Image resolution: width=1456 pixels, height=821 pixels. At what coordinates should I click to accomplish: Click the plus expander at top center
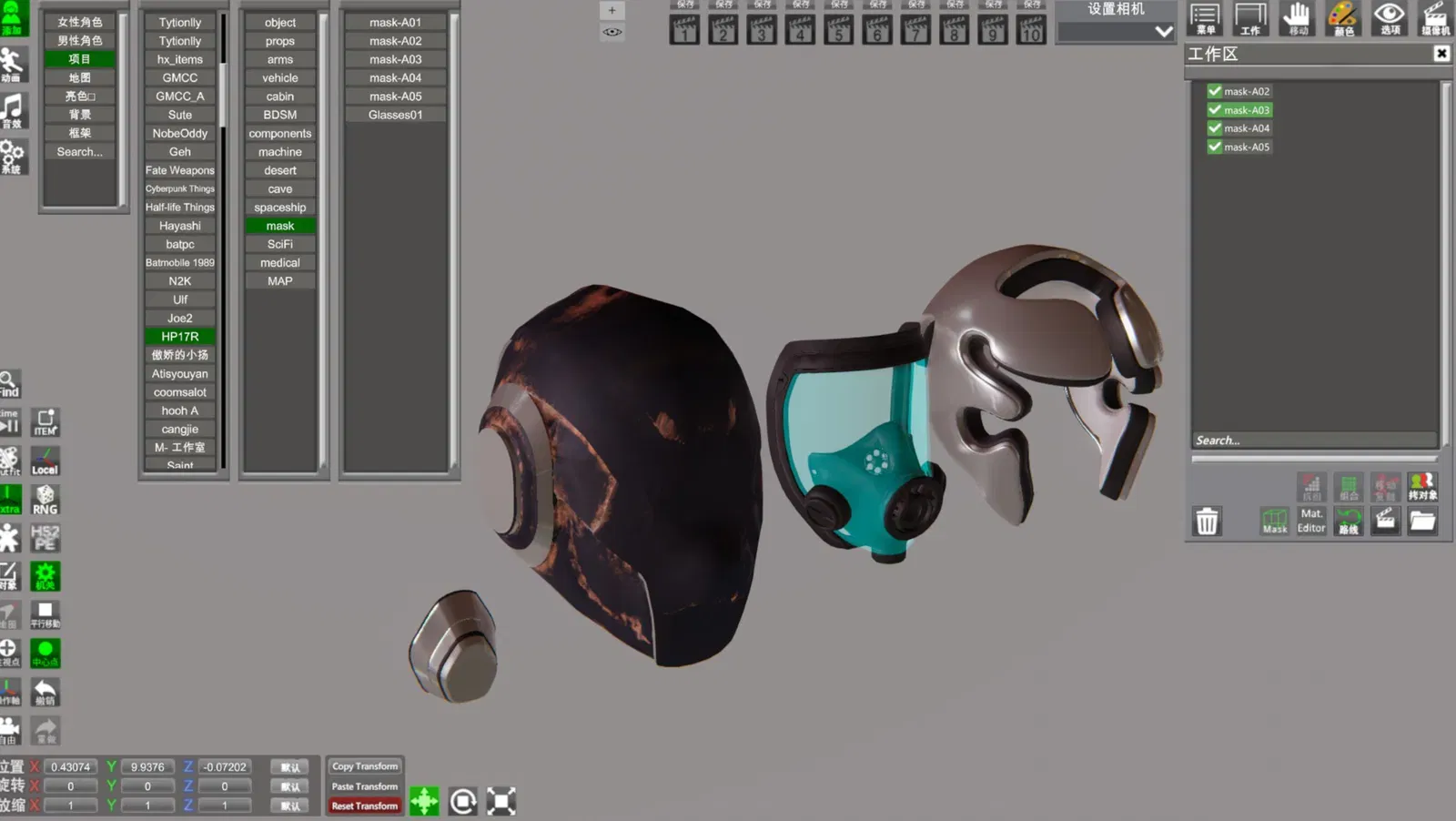pos(612,10)
